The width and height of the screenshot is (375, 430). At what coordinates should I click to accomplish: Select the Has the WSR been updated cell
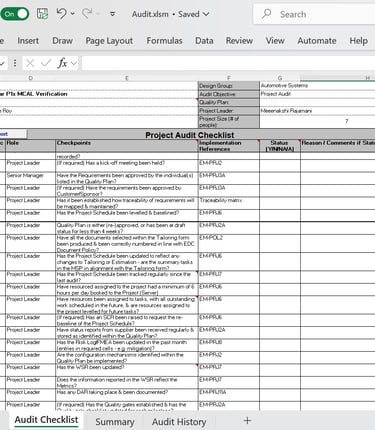[127, 370]
